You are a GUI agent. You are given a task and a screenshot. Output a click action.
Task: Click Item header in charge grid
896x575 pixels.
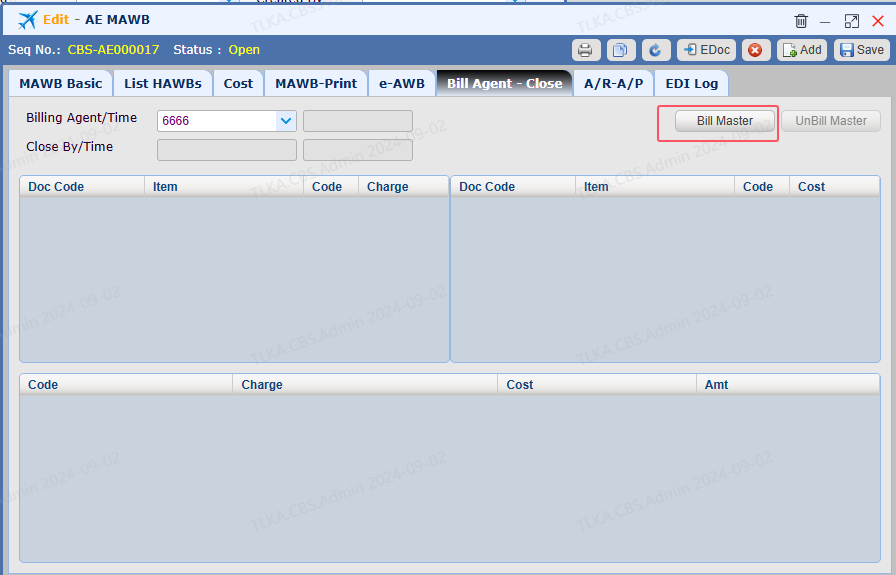click(x=224, y=187)
